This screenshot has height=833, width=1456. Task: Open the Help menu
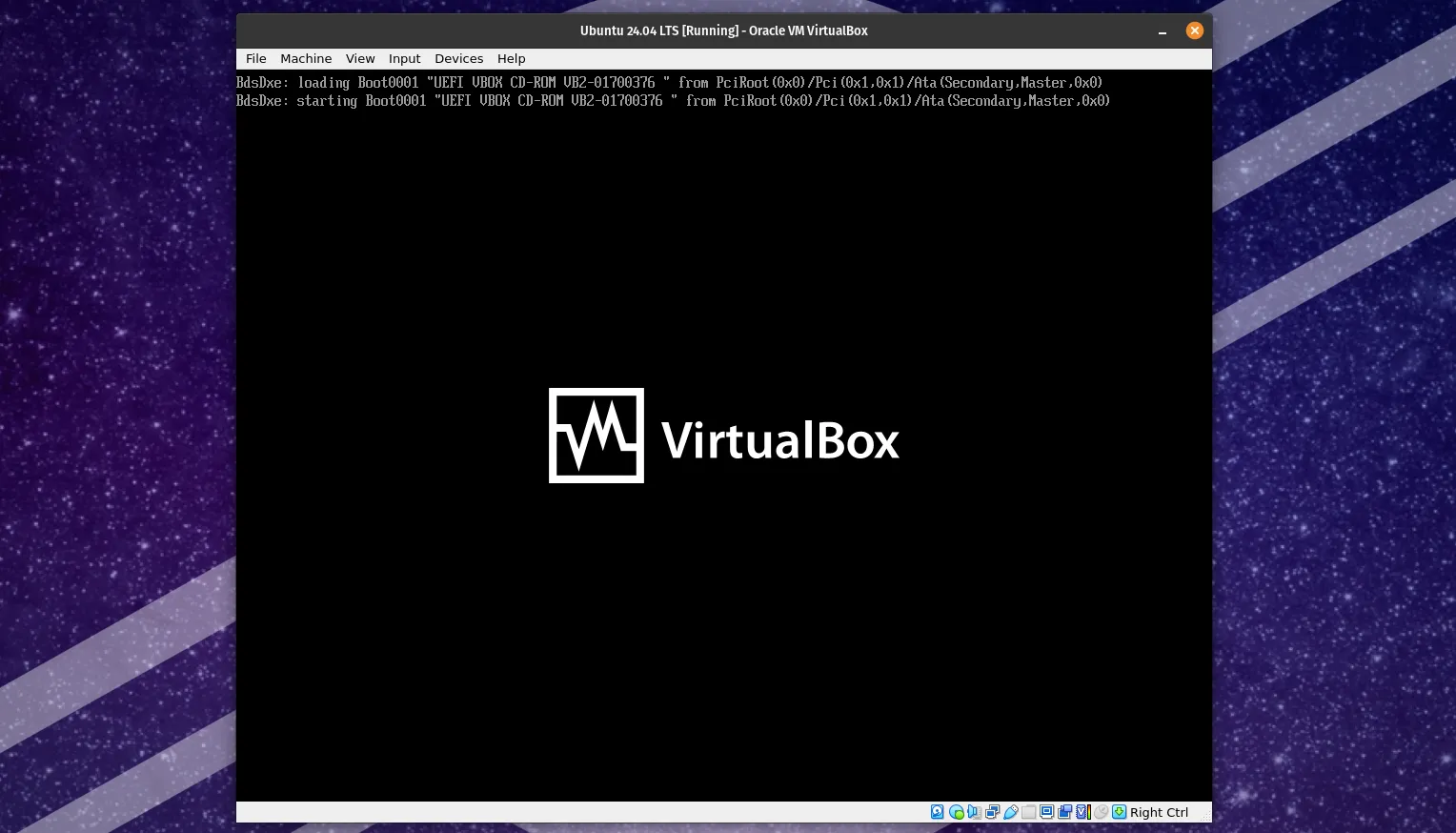pos(511,58)
